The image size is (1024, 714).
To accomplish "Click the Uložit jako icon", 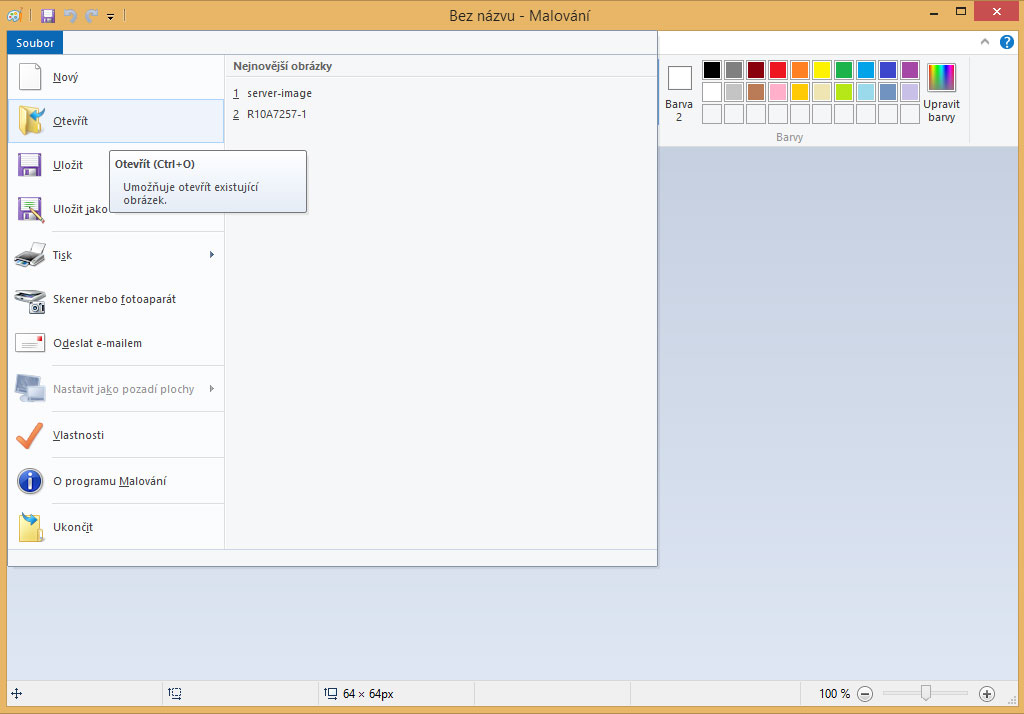I will (x=31, y=210).
